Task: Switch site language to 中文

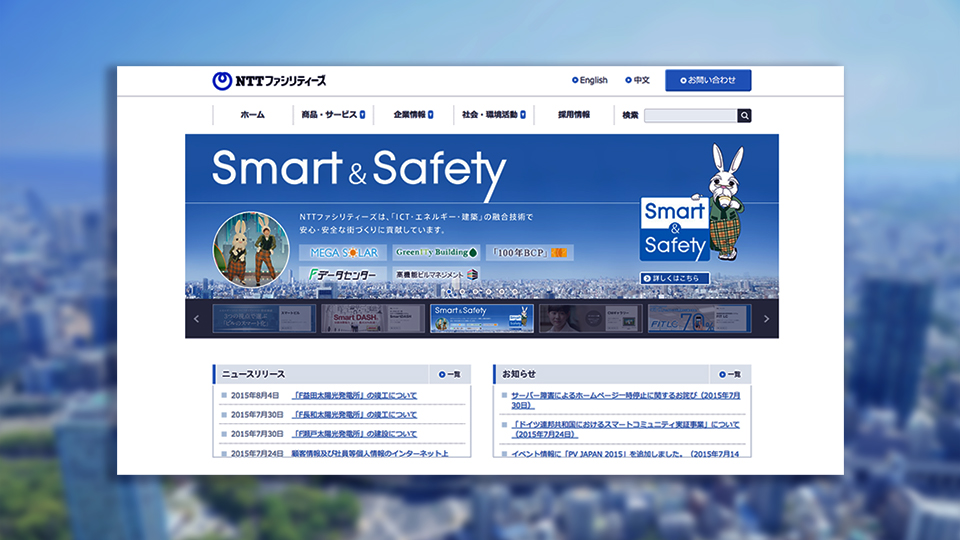Action: pyautogui.click(x=637, y=80)
